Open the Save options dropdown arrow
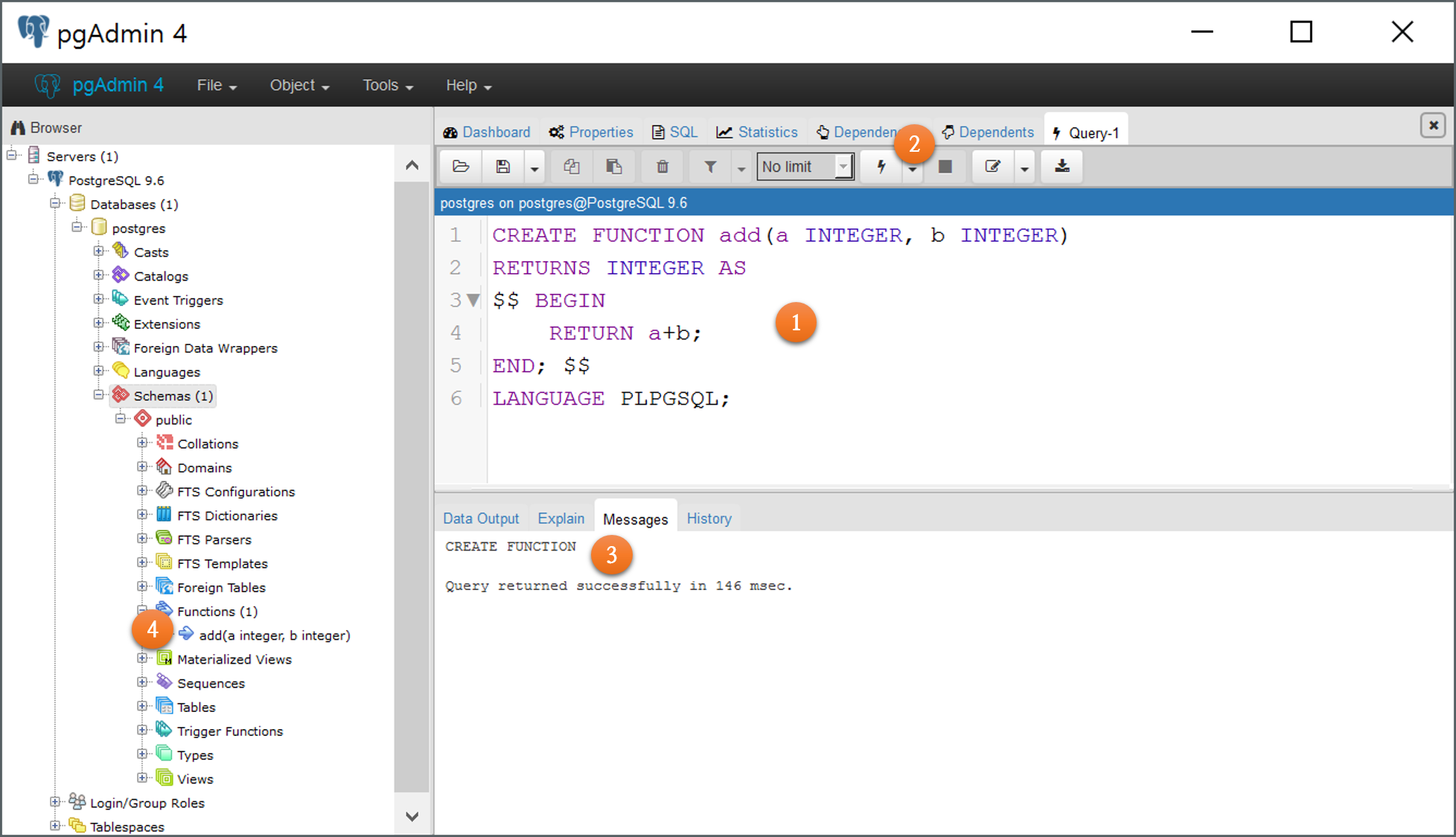This screenshot has height=837, width=1456. coord(534,168)
